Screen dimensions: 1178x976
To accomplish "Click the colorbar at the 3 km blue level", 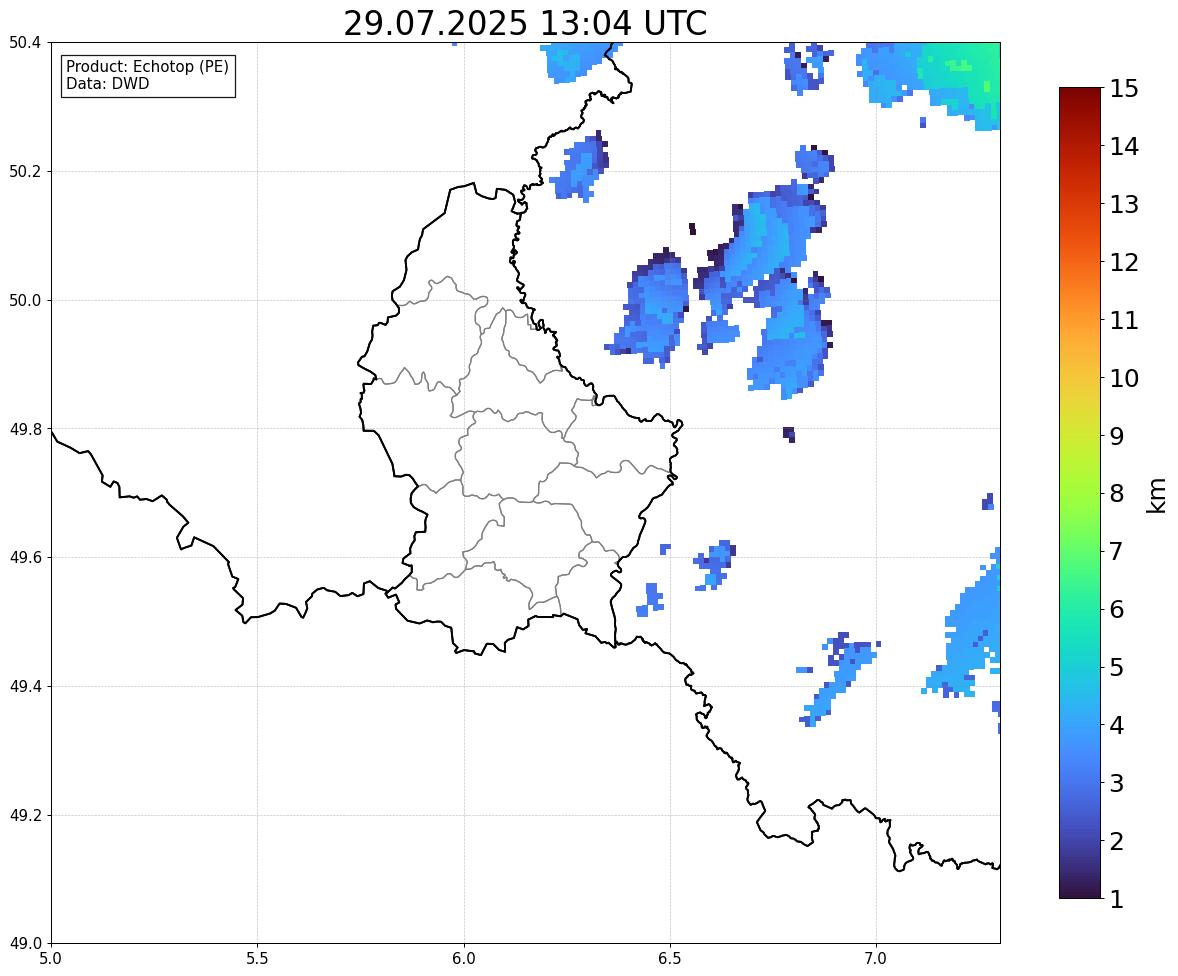I will tap(1080, 782).
